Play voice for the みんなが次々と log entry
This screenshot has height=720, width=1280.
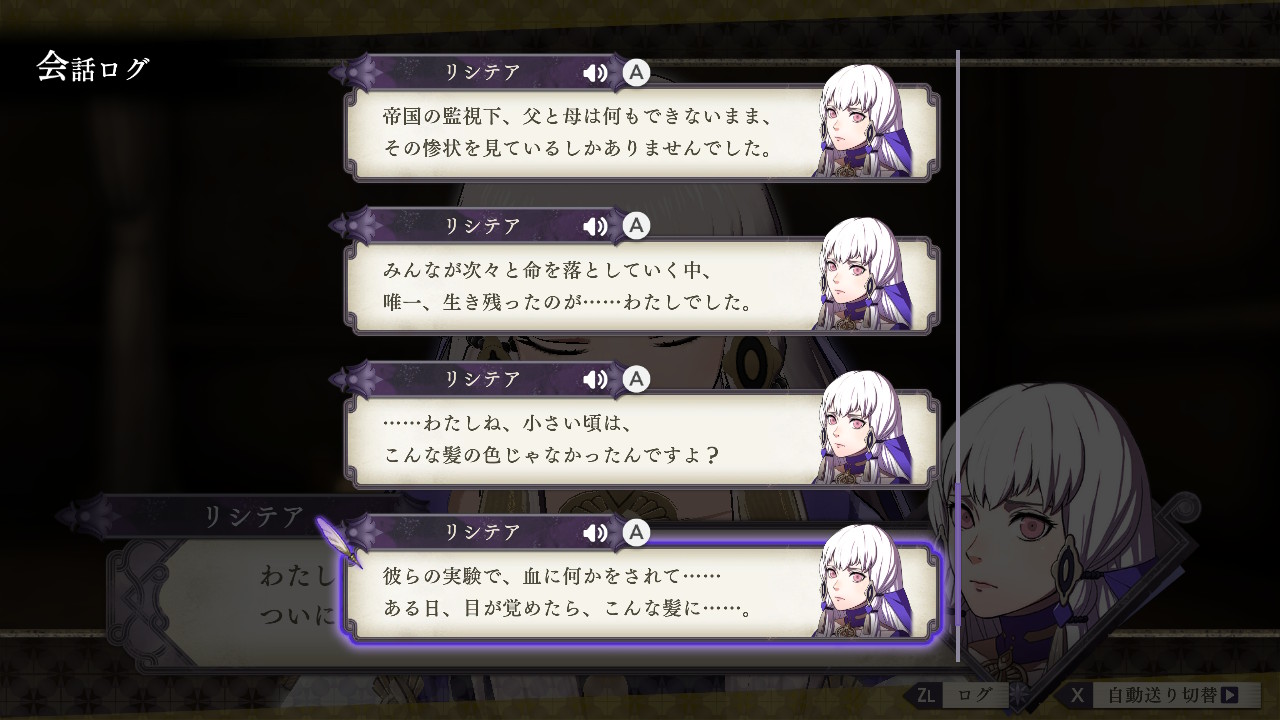click(595, 226)
